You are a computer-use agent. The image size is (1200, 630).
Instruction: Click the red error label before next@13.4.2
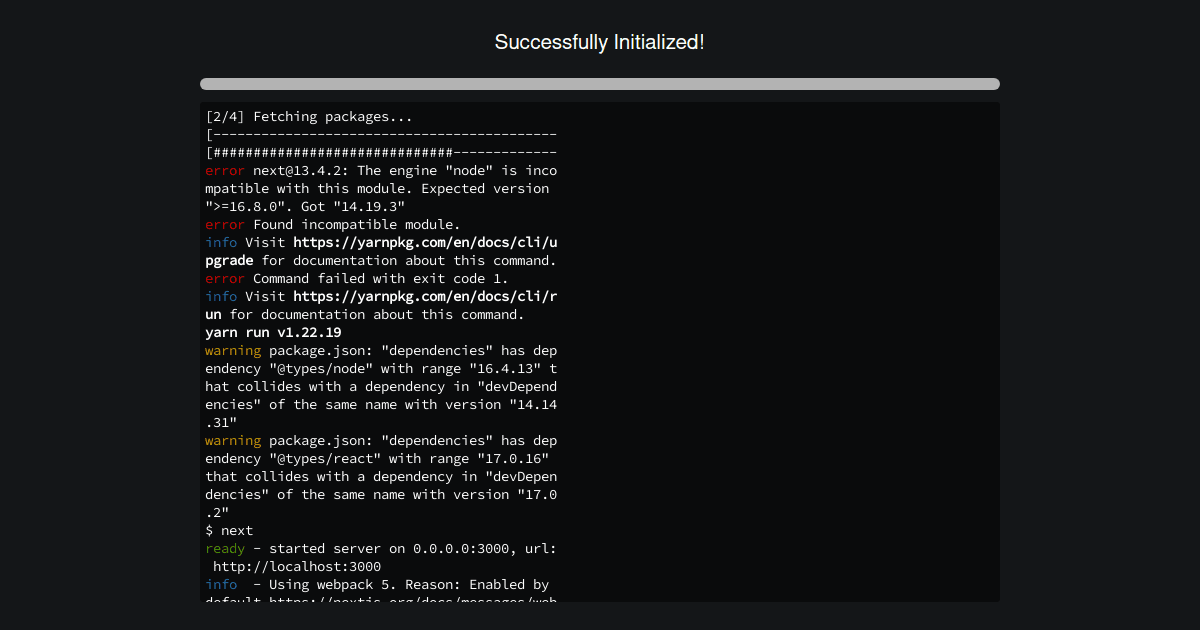[x=225, y=171]
